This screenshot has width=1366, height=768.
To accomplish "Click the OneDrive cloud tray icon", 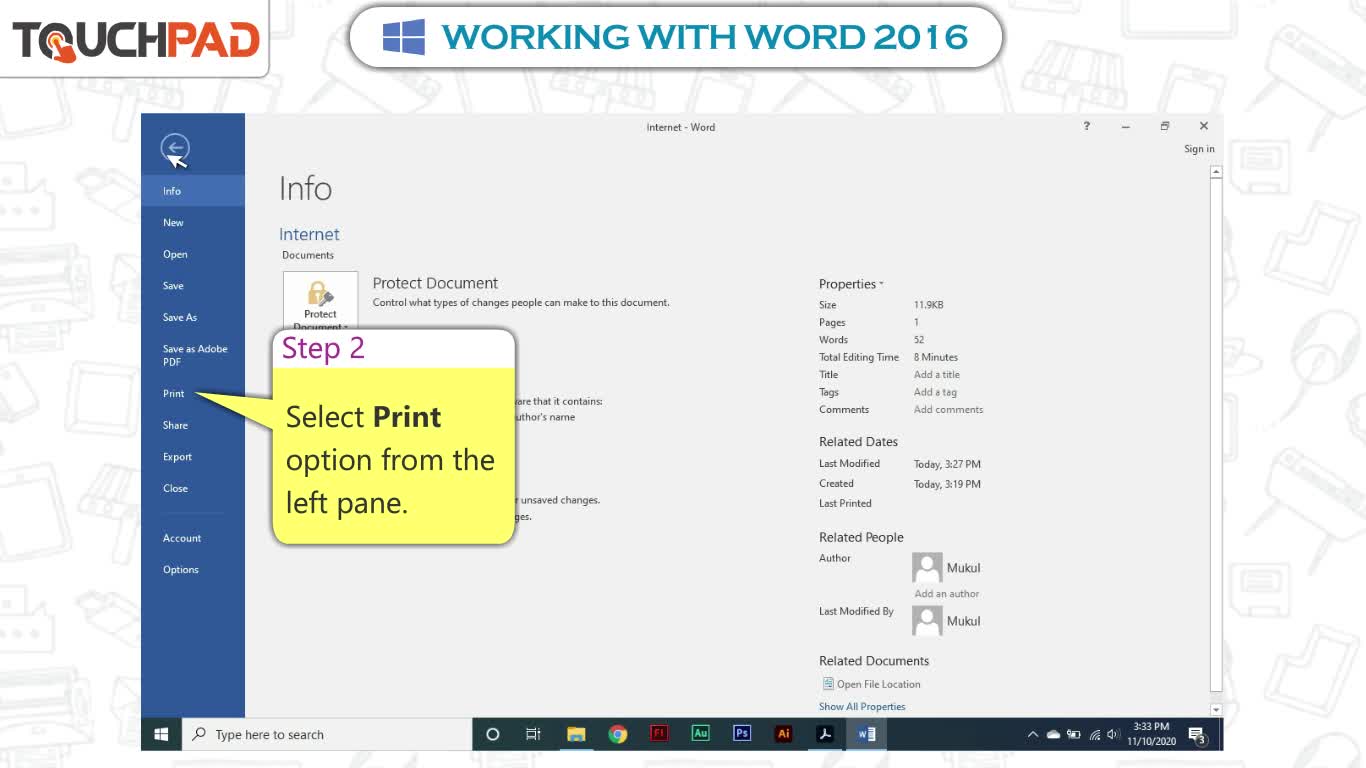I will [1053, 735].
